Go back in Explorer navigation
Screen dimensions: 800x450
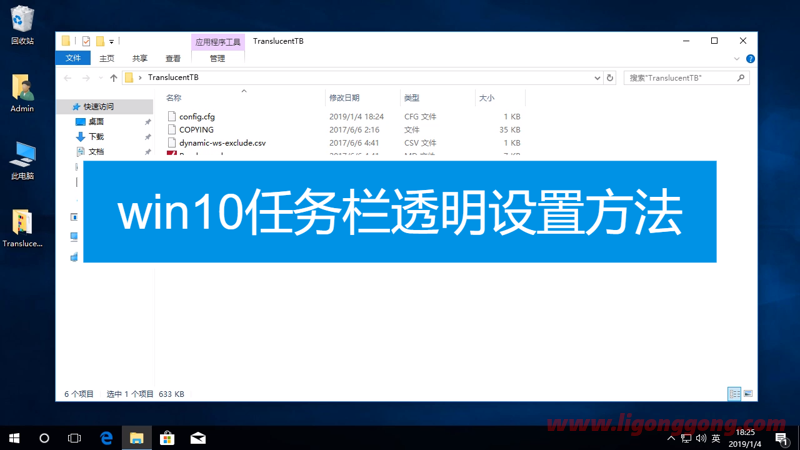68,78
